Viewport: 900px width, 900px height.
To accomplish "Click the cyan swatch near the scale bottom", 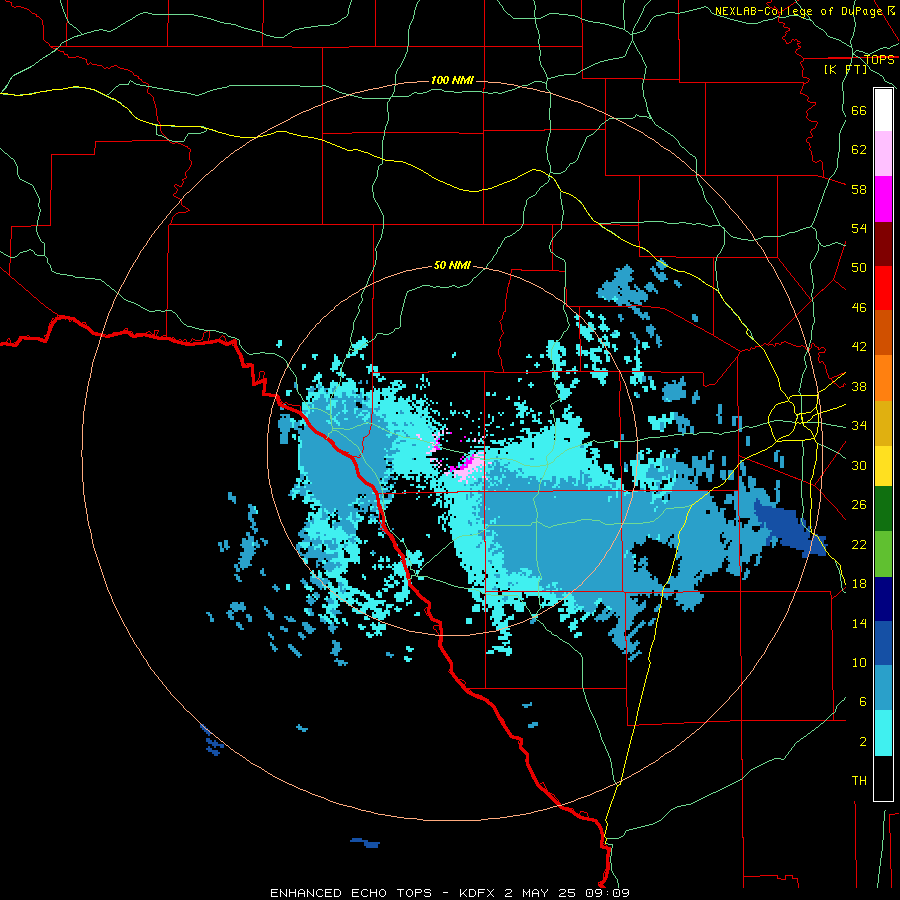I will [883, 734].
